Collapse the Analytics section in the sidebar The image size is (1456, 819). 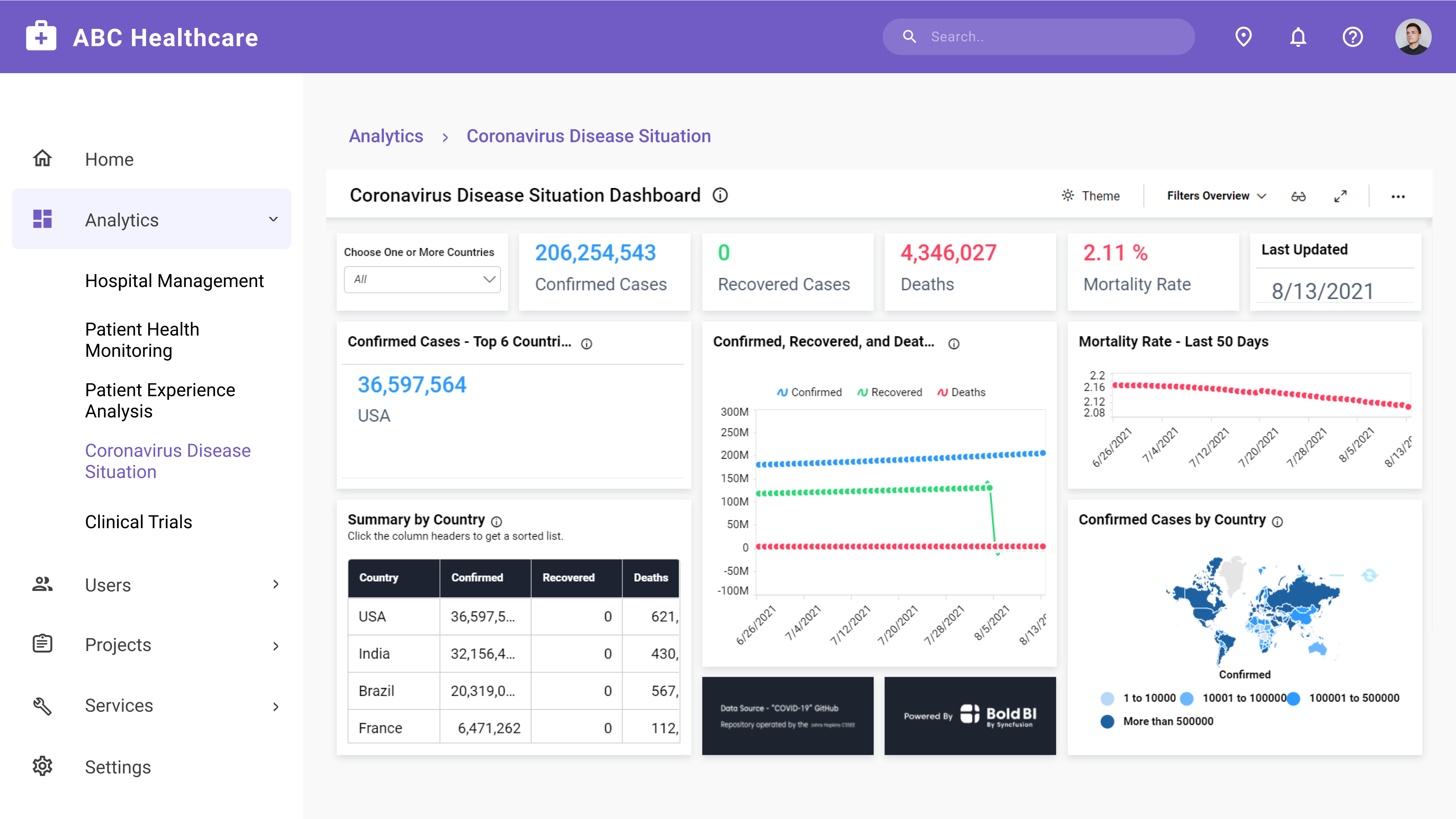(273, 219)
